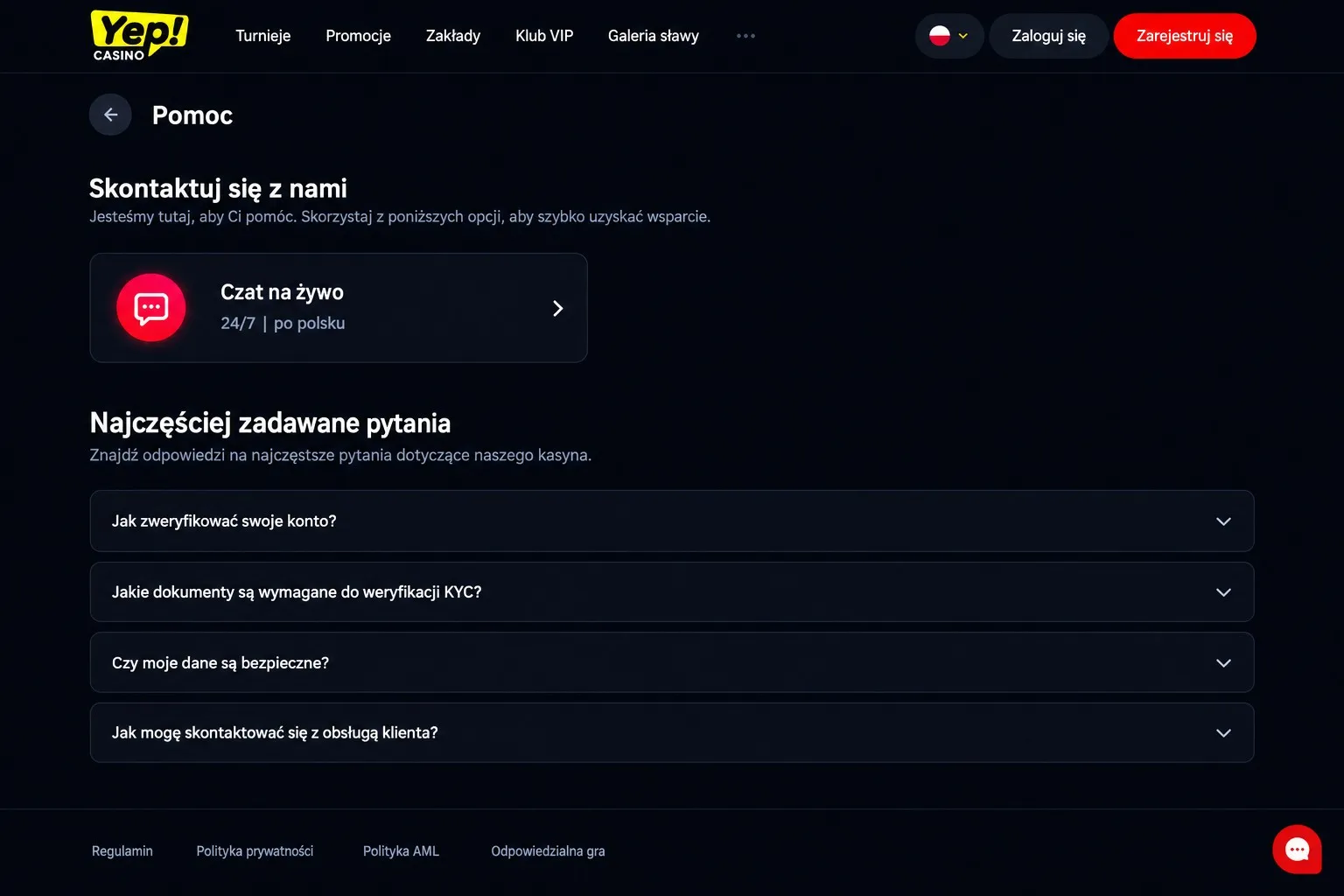Expand 'Jak mogę skontaktować się z obsługą klienta?'
The width and height of the screenshot is (1344, 896).
point(672,732)
